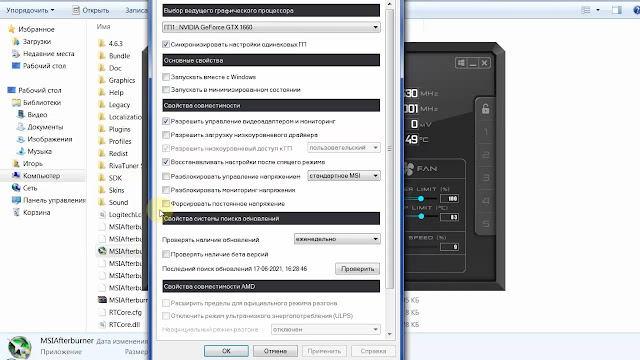Viewport: 640px width, 360px height.
Task: Enable check for beta versions checkbox
Action: click(x=166, y=254)
